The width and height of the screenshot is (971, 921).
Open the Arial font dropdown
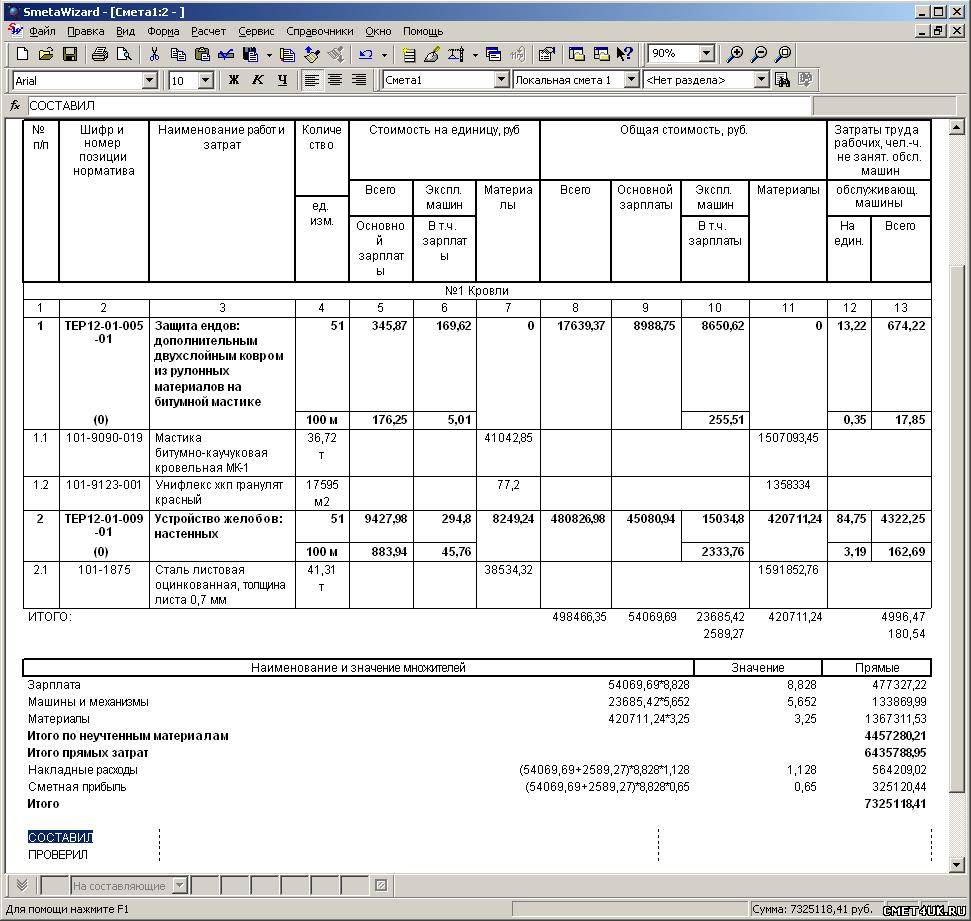[x=149, y=81]
